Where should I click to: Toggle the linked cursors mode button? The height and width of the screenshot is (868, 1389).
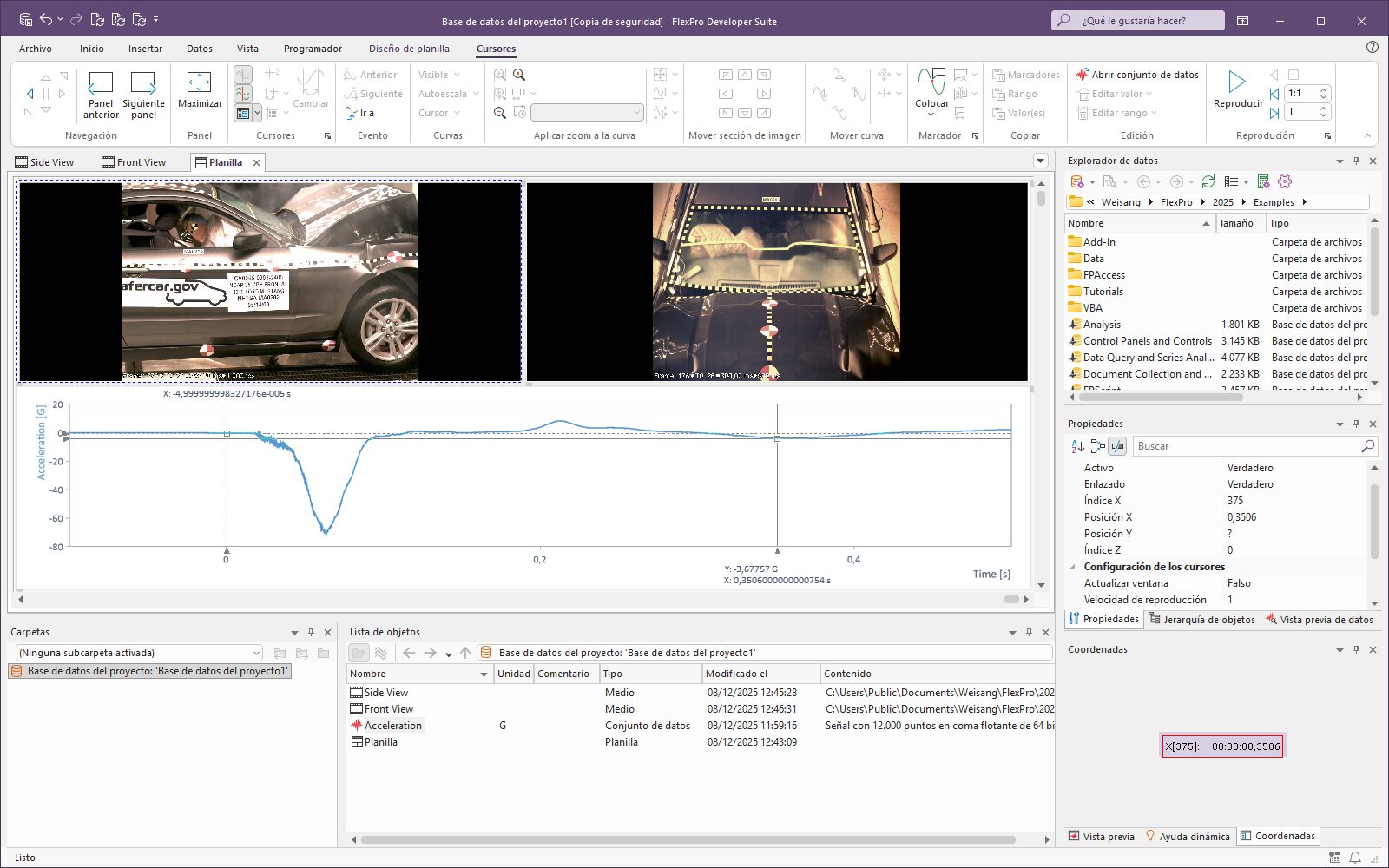(x=243, y=94)
